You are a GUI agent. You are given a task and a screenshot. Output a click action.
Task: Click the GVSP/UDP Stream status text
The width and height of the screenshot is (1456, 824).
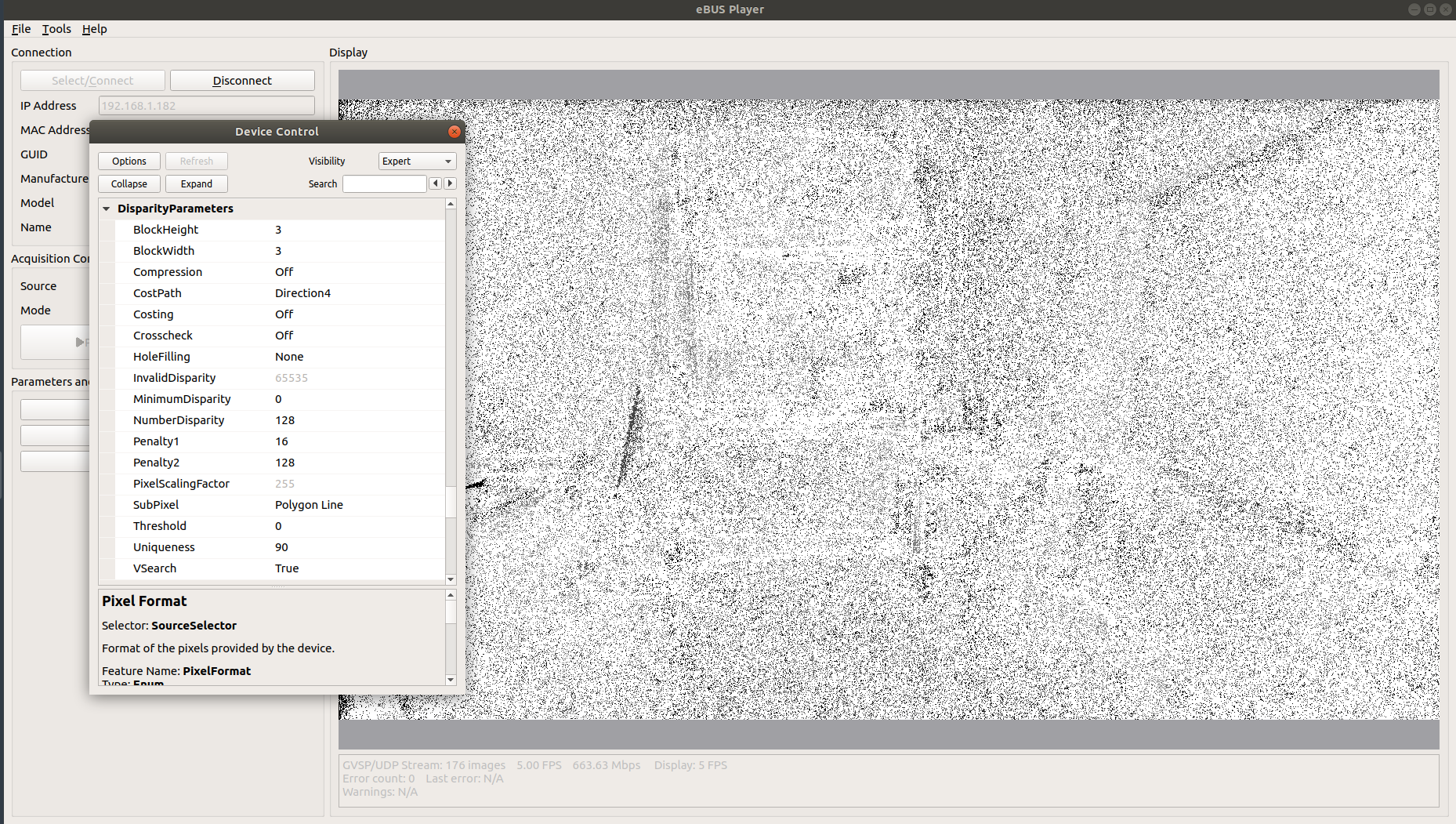coord(424,765)
